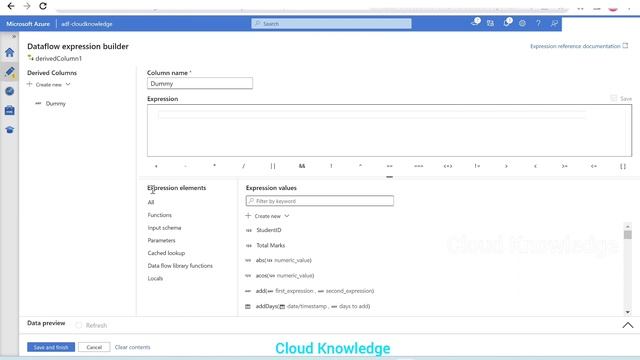Insert the >= operator
The image size is (640, 360).
tap(564, 166)
